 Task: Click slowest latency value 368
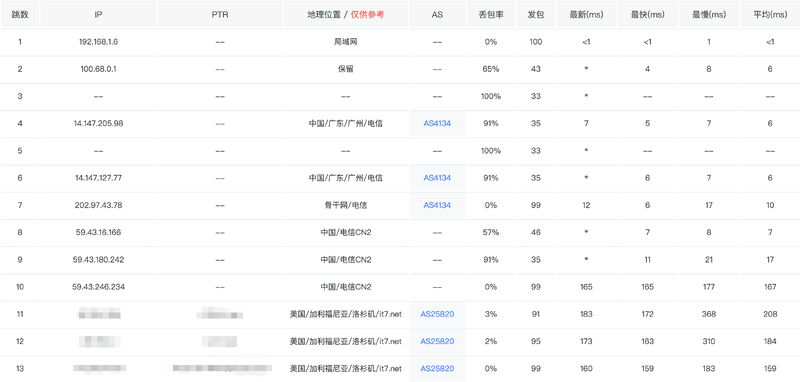pos(709,314)
